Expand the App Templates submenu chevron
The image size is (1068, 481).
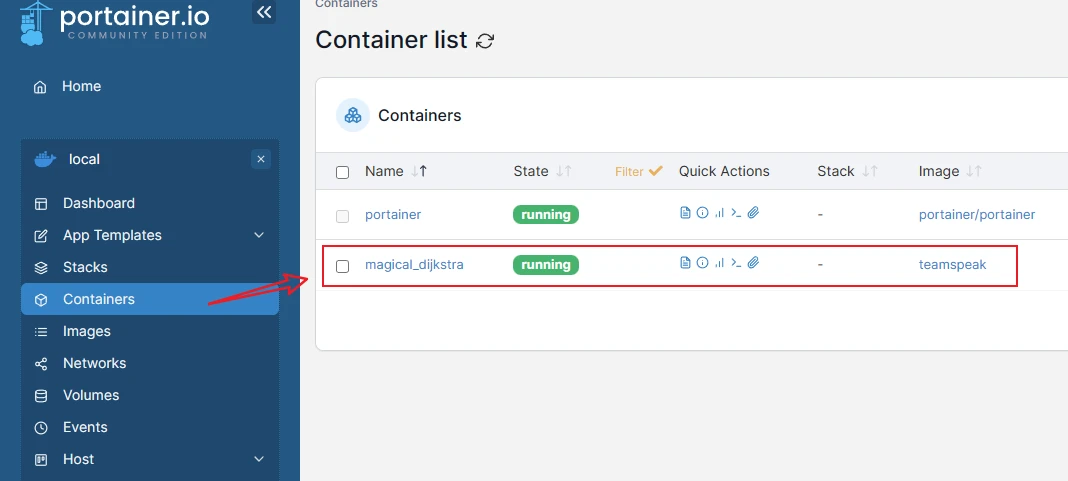tap(259, 235)
